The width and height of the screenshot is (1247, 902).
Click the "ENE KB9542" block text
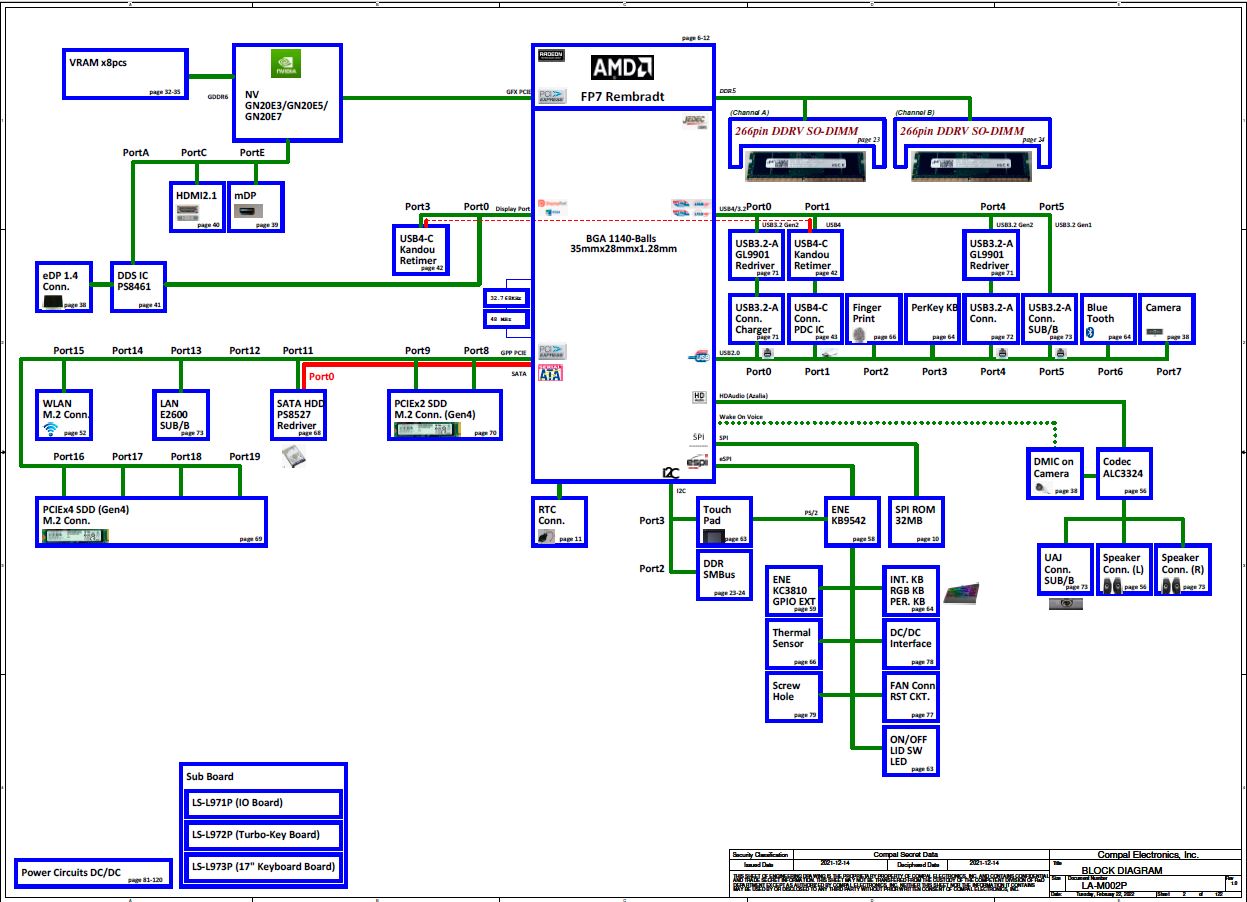click(x=850, y=514)
